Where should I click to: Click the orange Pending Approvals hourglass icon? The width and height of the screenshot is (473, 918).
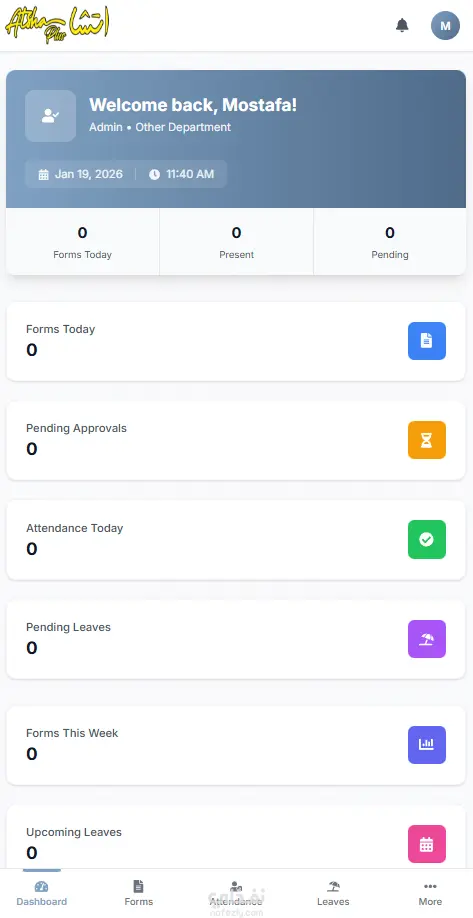[427, 440]
